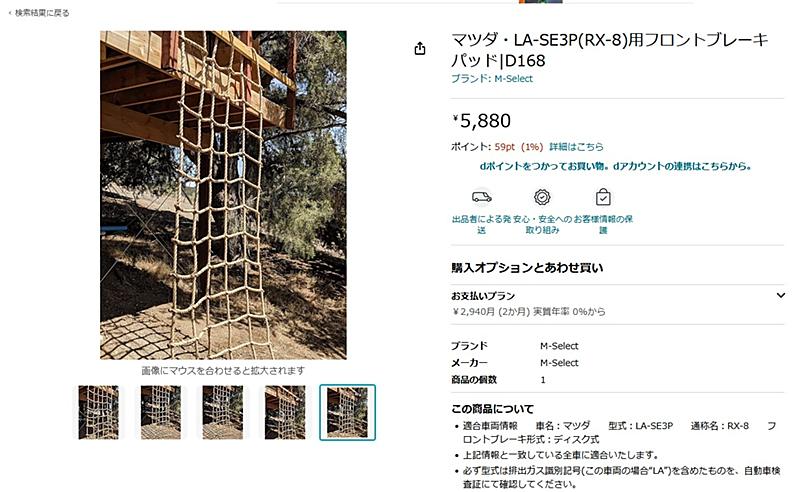The height and width of the screenshot is (492, 800).
Task: Click the delivery truck icon
Action: click(x=482, y=197)
